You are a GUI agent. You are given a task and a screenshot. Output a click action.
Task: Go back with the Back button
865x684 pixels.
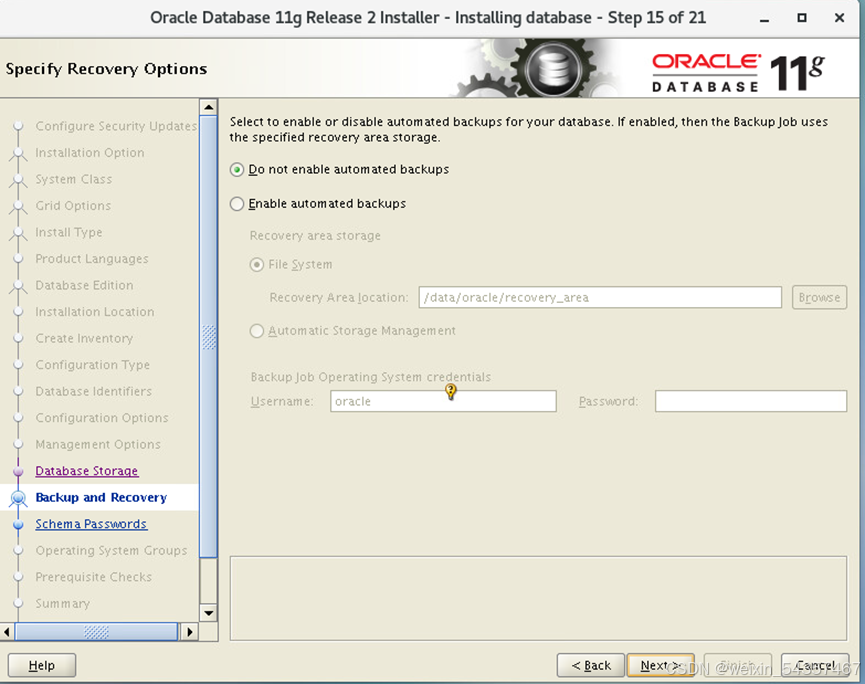(590, 665)
